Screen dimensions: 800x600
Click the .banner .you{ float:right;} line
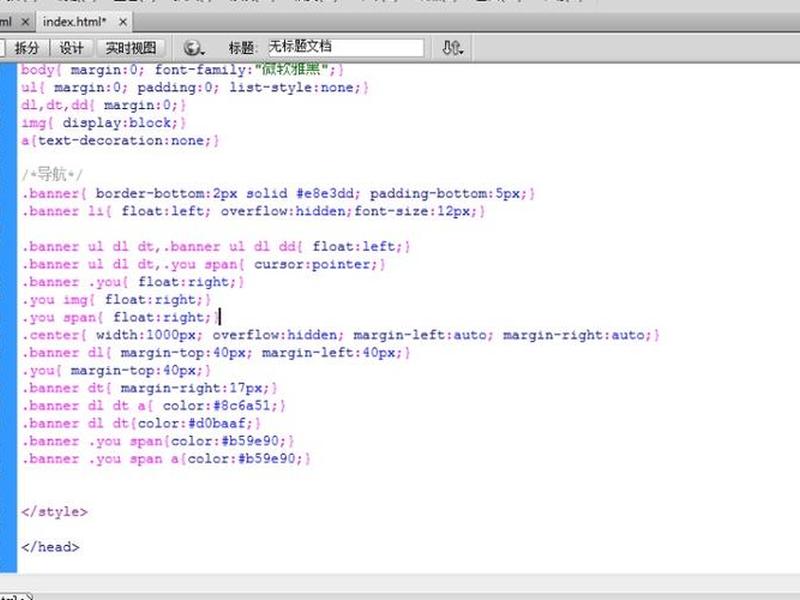point(133,282)
